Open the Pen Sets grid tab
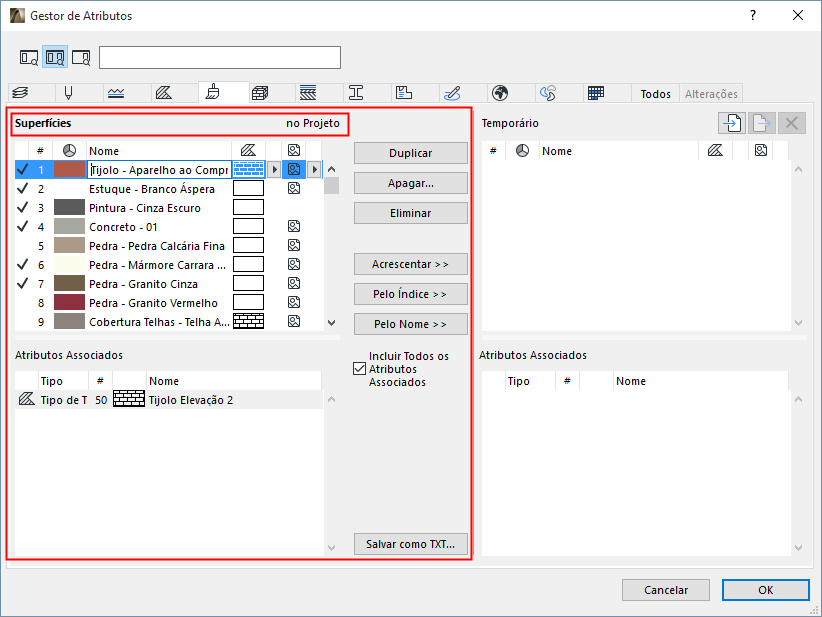 click(x=596, y=93)
